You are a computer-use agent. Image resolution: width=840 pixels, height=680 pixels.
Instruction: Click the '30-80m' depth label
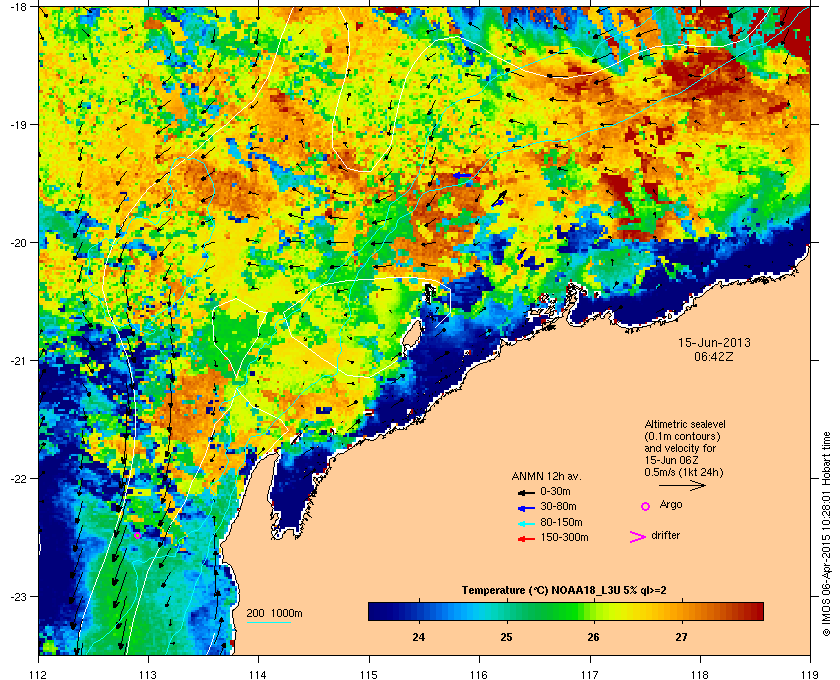pos(558,506)
